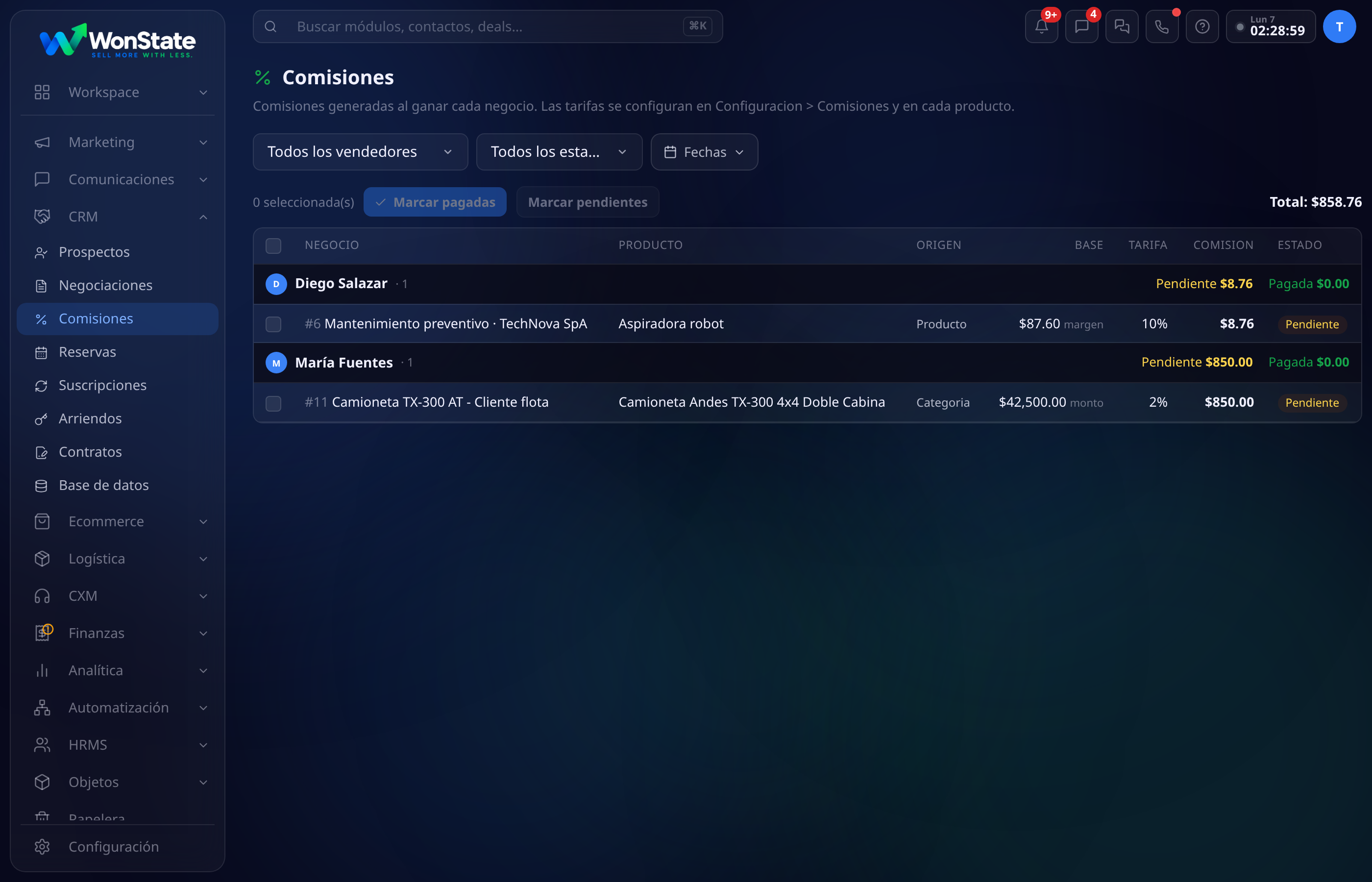This screenshot has height=882, width=1372.
Task: Open the Fechas date filter dropdown
Action: (x=704, y=152)
